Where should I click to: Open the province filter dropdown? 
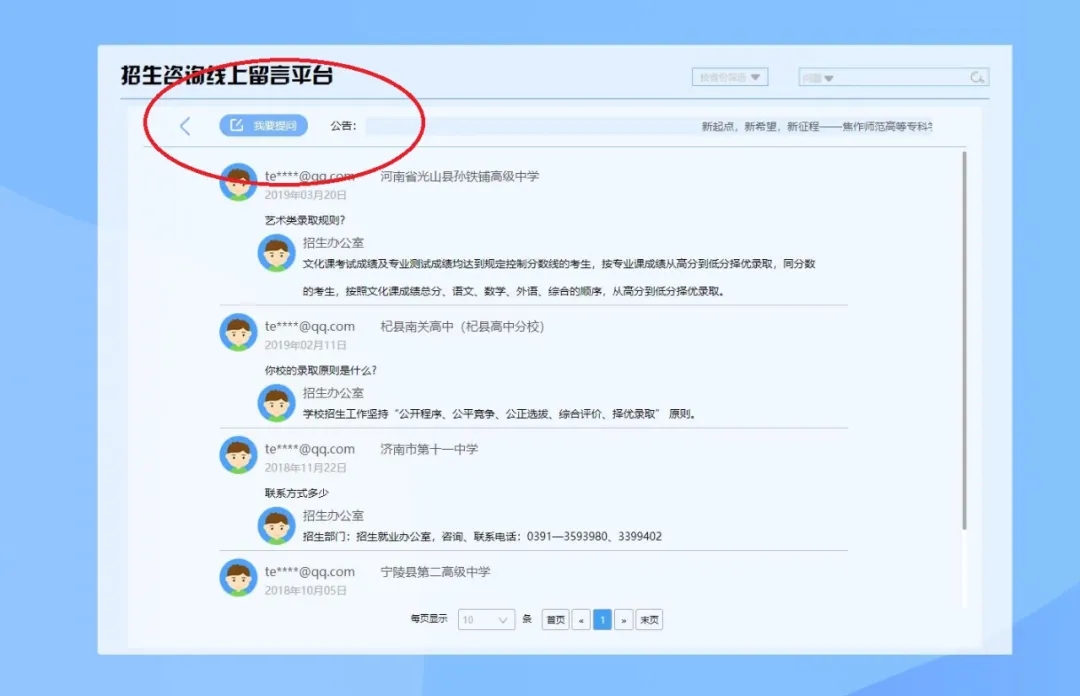coord(729,77)
